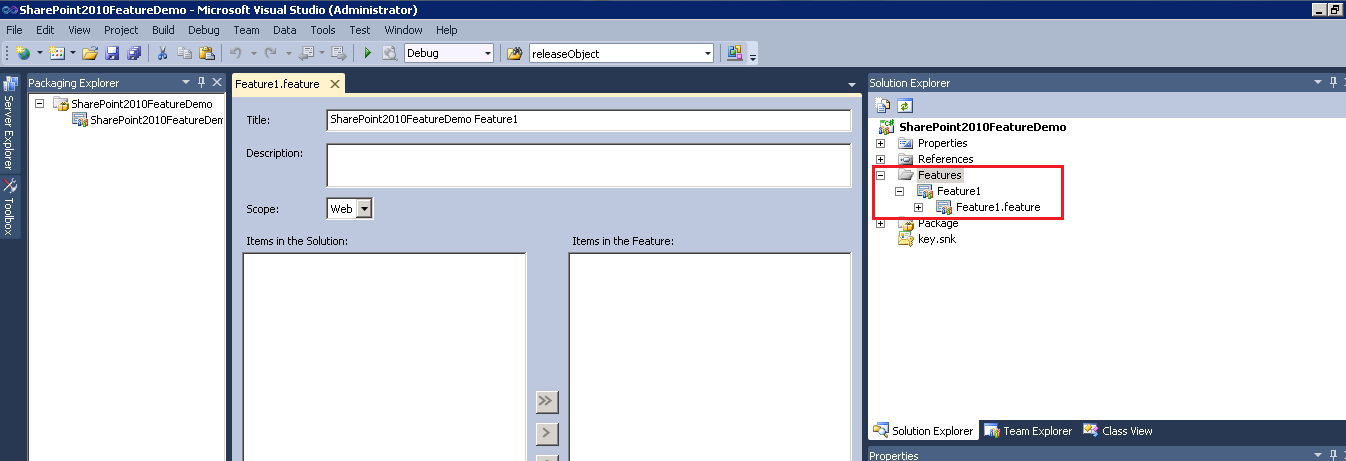
Task: Click the add-all double arrow button
Action: 546,402
